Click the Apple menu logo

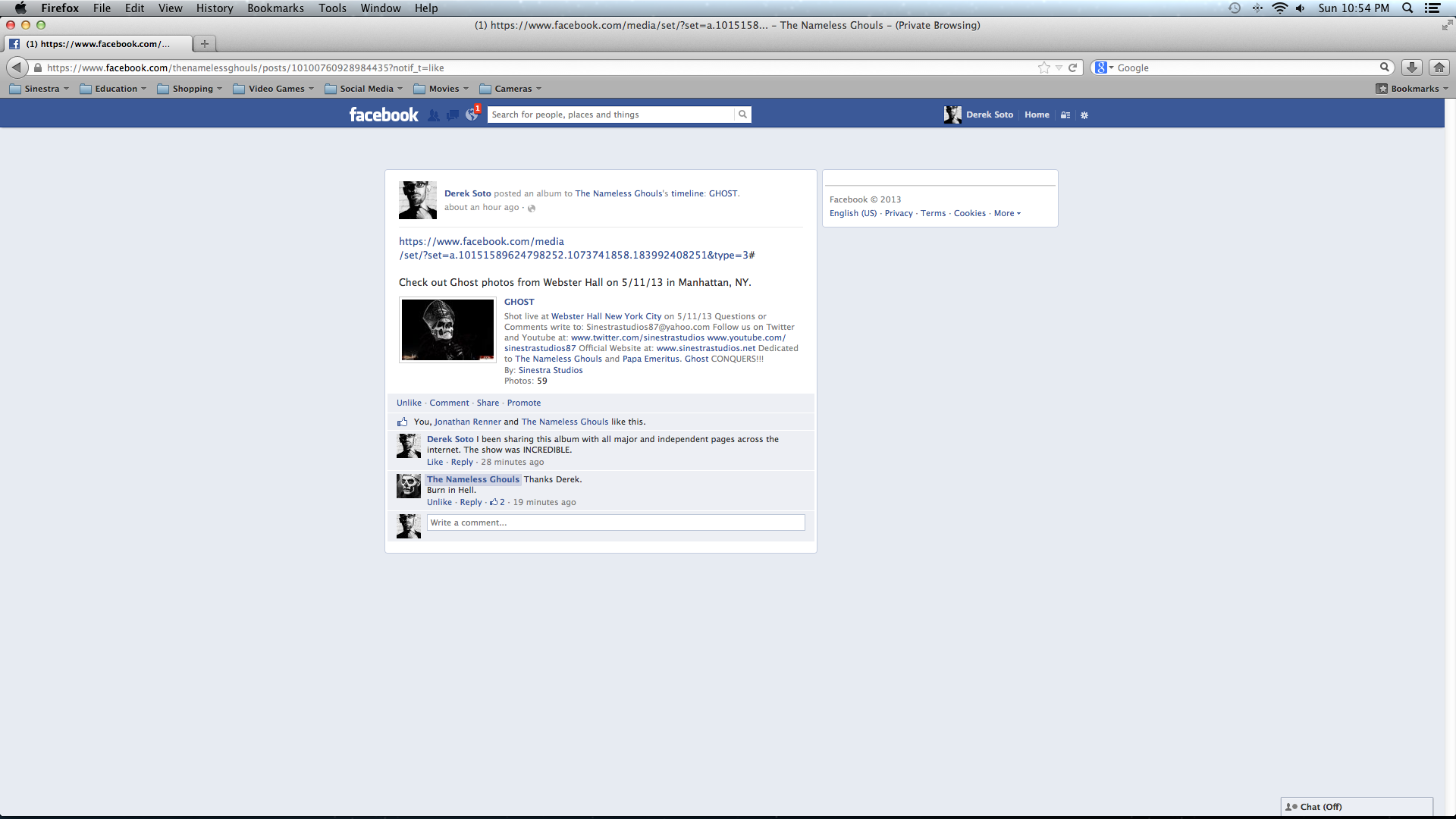[20, 8]
